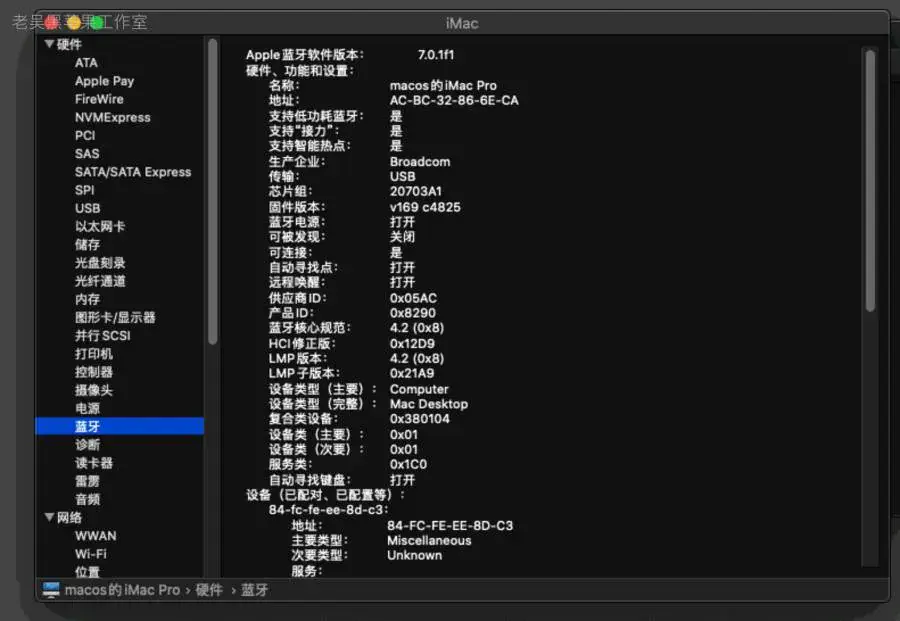Click software version 7.0.1f1

pyautogui.click(x=436, y=55)
